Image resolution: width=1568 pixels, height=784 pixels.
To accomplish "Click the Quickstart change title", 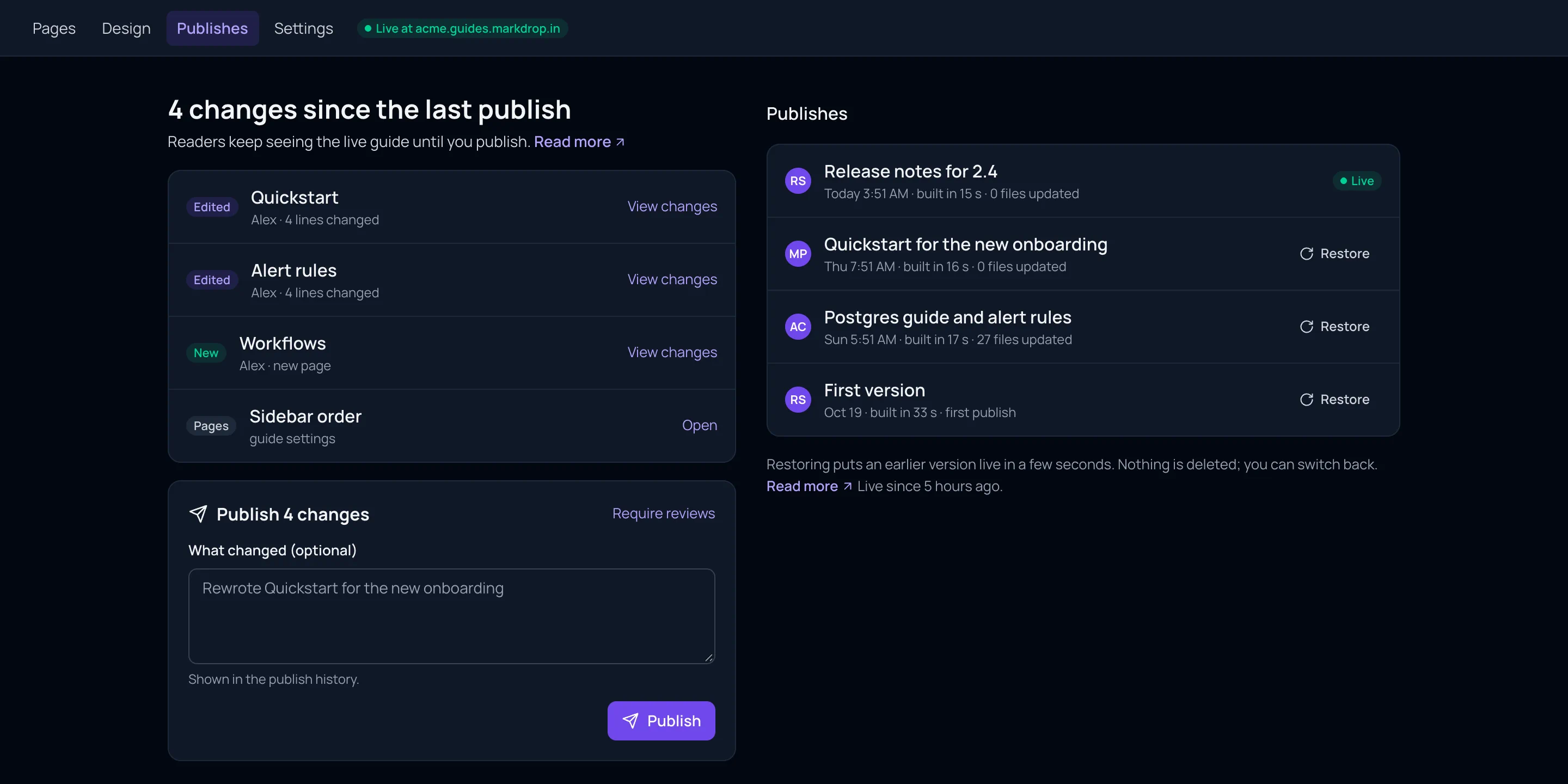I will click(x=295, y=198).
